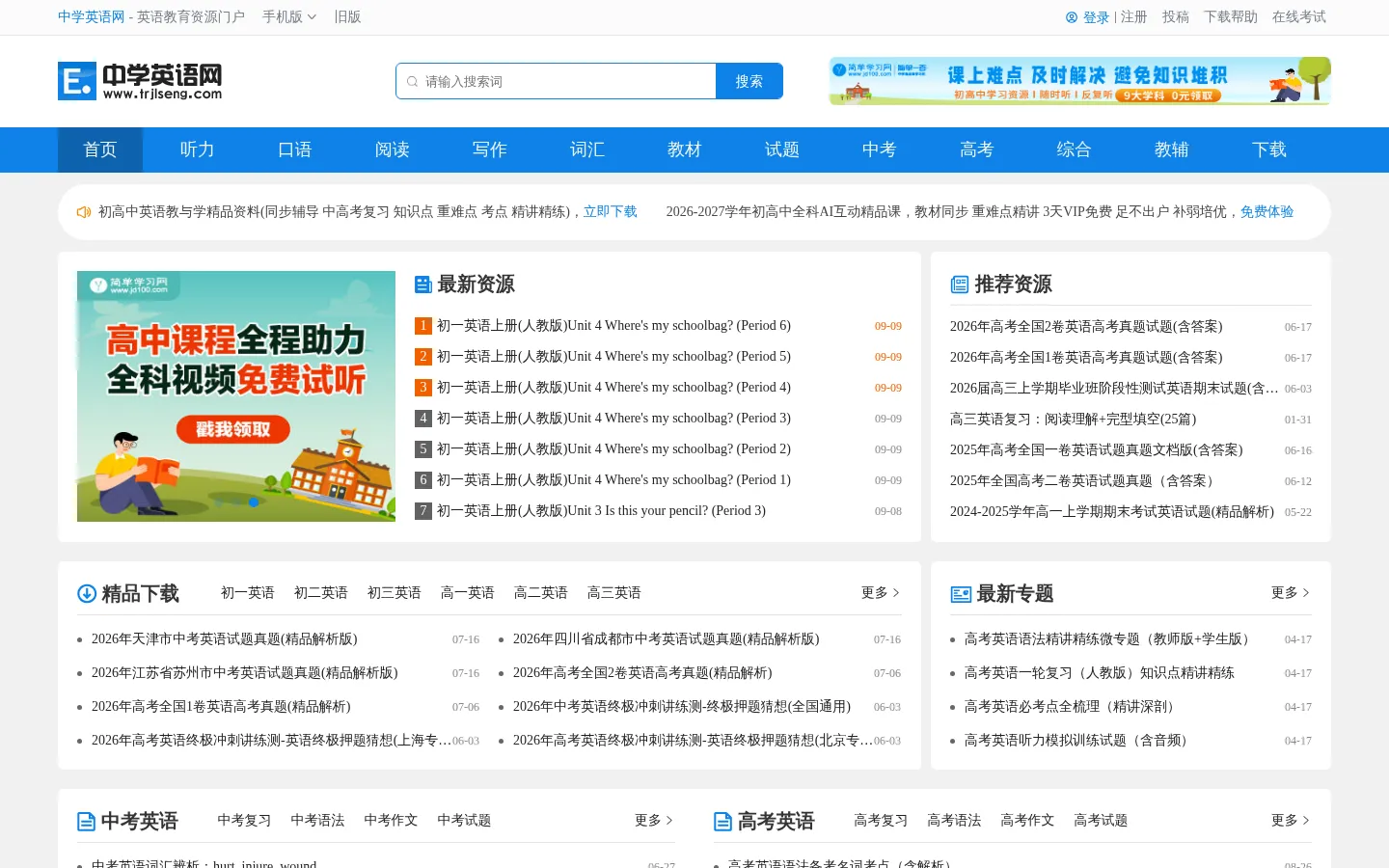Image resolution: width=1389 pixels, height=868 pixels.
Task: Open the 高考 navigation item
Action: click(977, 149)
